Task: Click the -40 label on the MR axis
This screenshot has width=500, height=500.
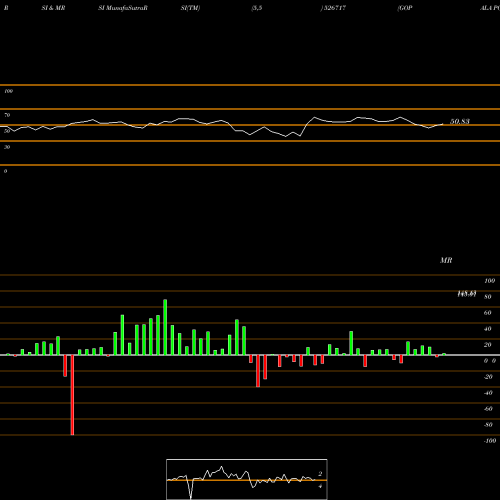Action: point(488,393)
